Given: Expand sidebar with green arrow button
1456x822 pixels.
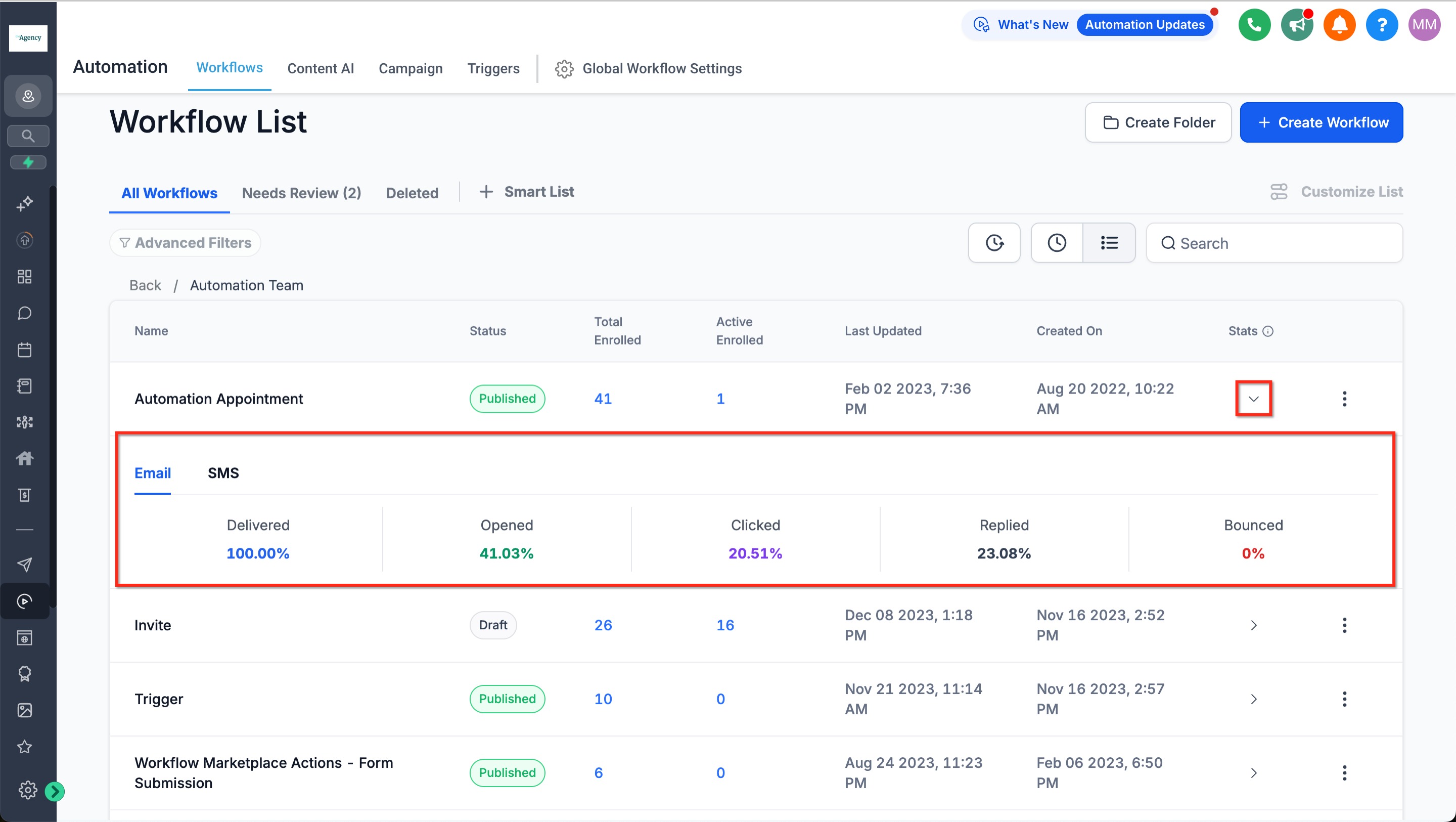Looking at the screenshot, I should tap(55, 792).
